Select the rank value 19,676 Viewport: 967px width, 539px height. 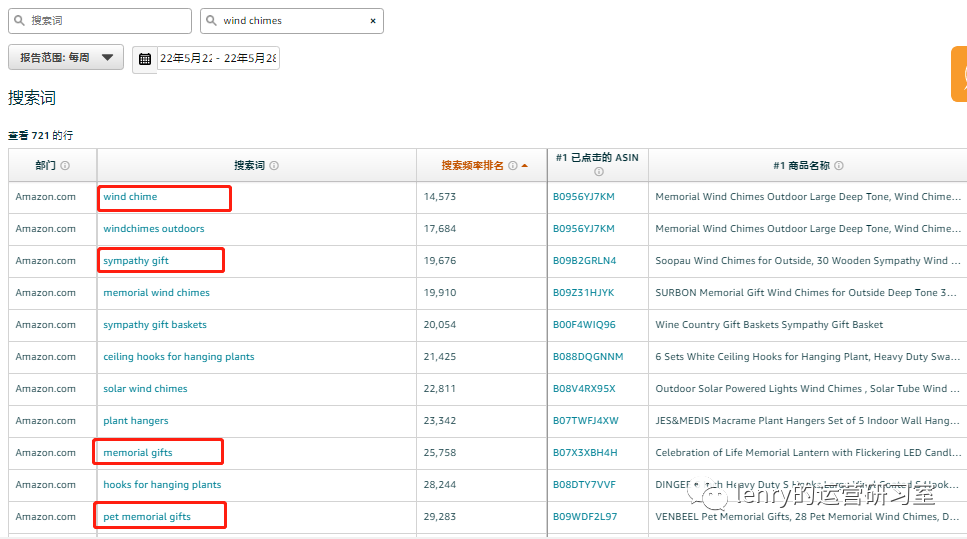tap(440, 261)
